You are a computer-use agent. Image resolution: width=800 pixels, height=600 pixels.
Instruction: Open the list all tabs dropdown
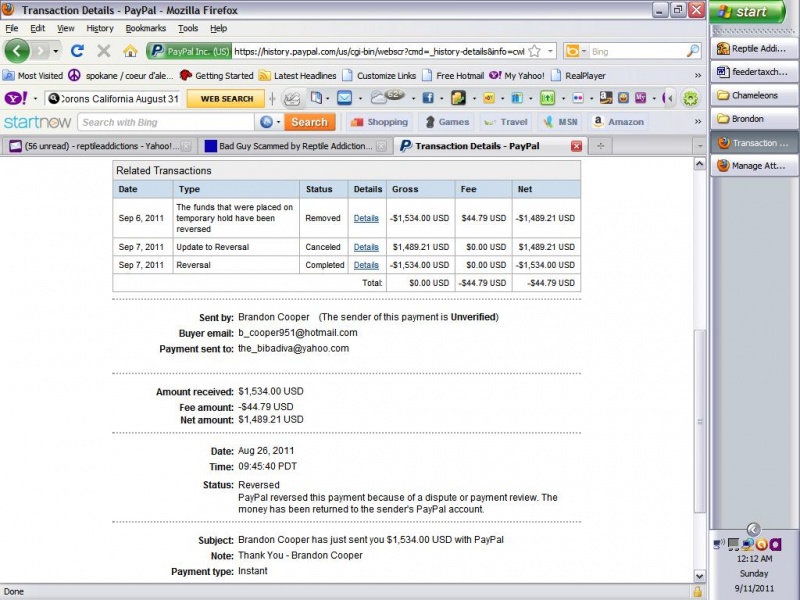pyautogui.click(x=699, y=146)
